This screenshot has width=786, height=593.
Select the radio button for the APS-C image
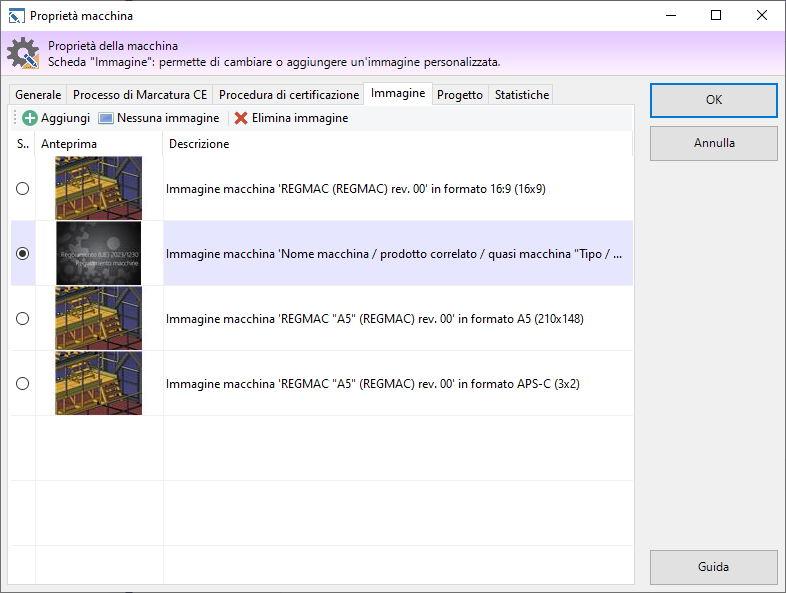click(x=23, y=384)
